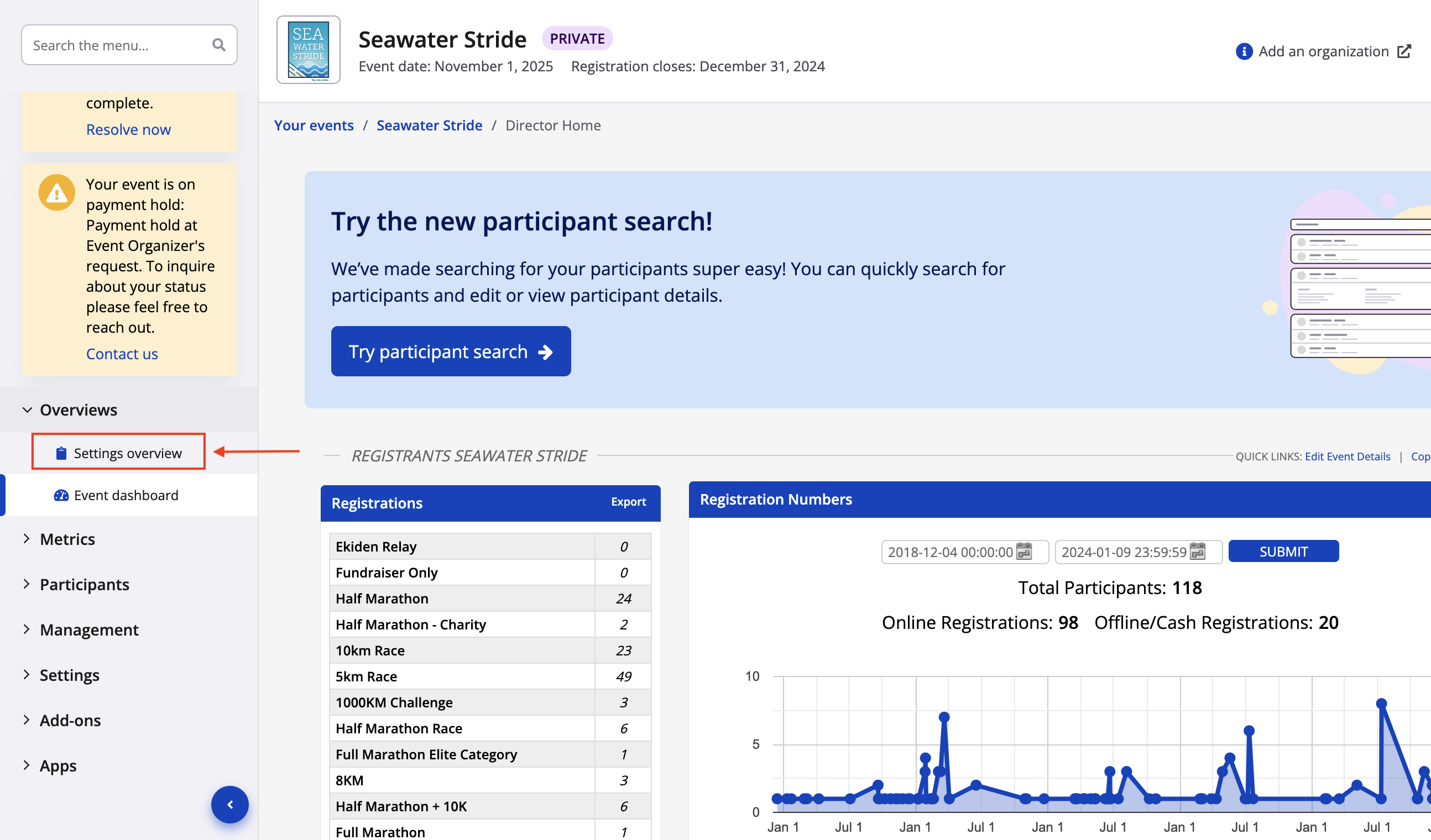Open the end date calendar picker icon
This screenshot has height=840, width=1431.
coord(1198,552)
